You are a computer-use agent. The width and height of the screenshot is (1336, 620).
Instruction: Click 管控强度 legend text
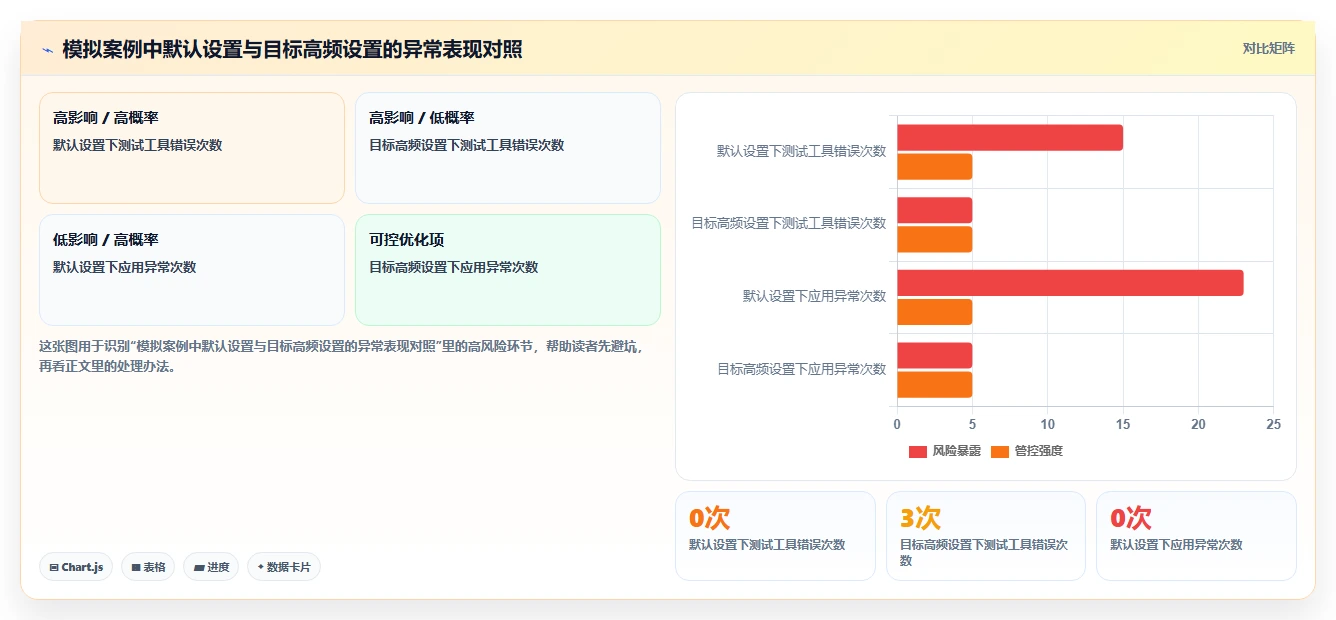pos(1038,451)
